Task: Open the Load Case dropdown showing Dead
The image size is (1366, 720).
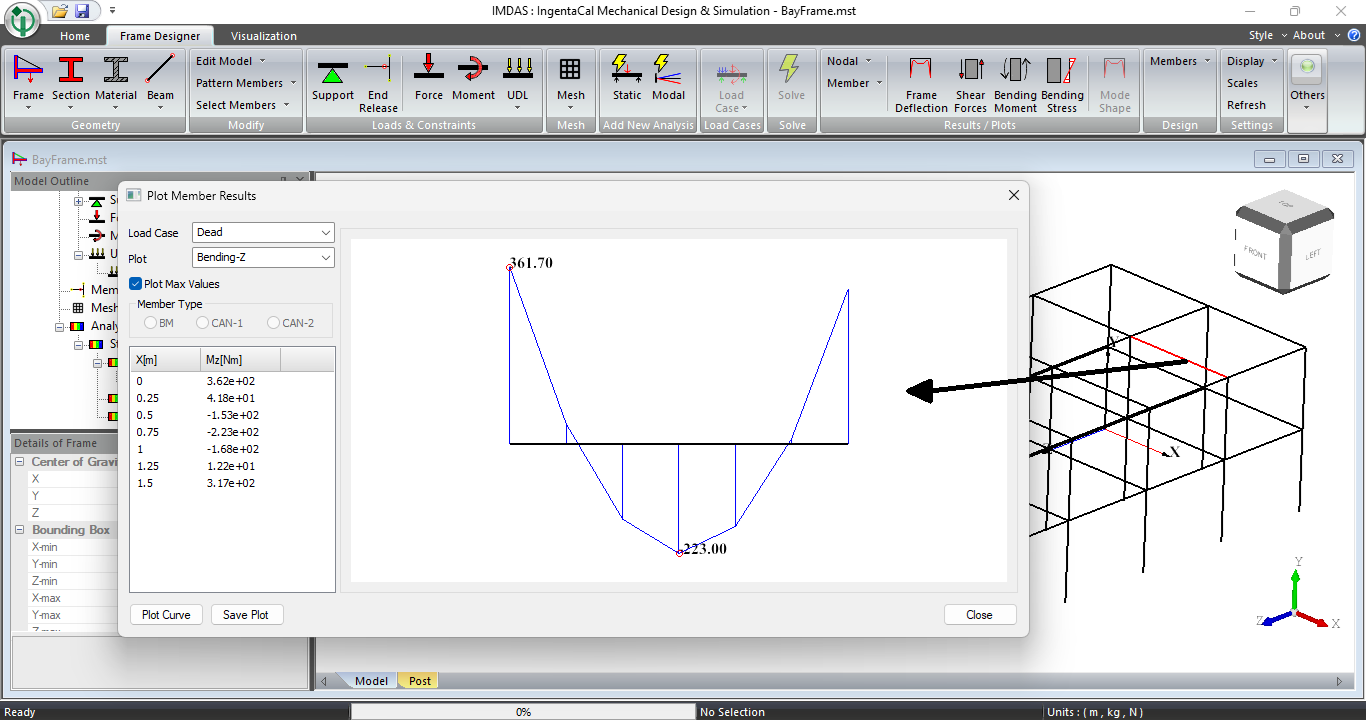Action: coord(263,232)
